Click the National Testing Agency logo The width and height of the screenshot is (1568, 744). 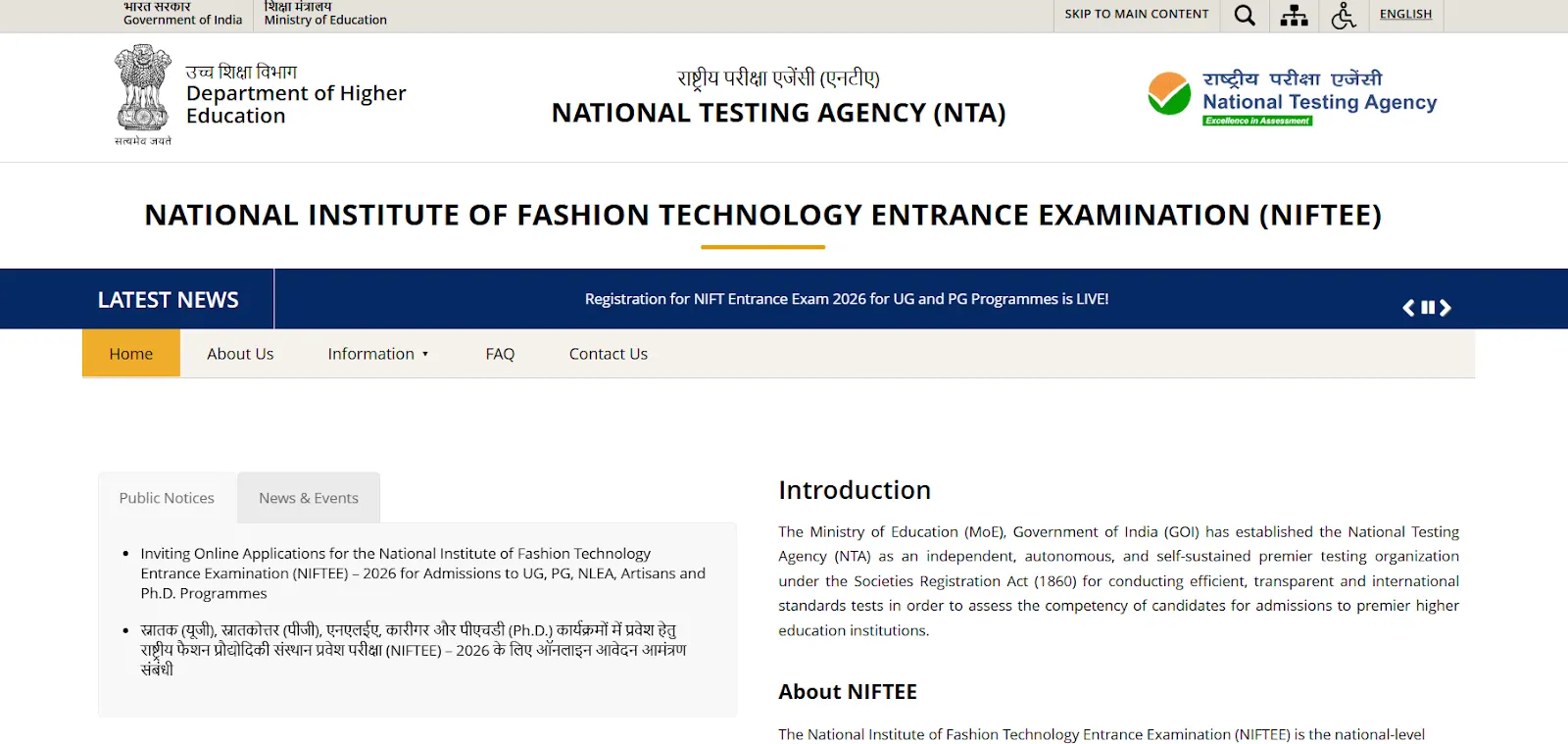pos(1292,98)
